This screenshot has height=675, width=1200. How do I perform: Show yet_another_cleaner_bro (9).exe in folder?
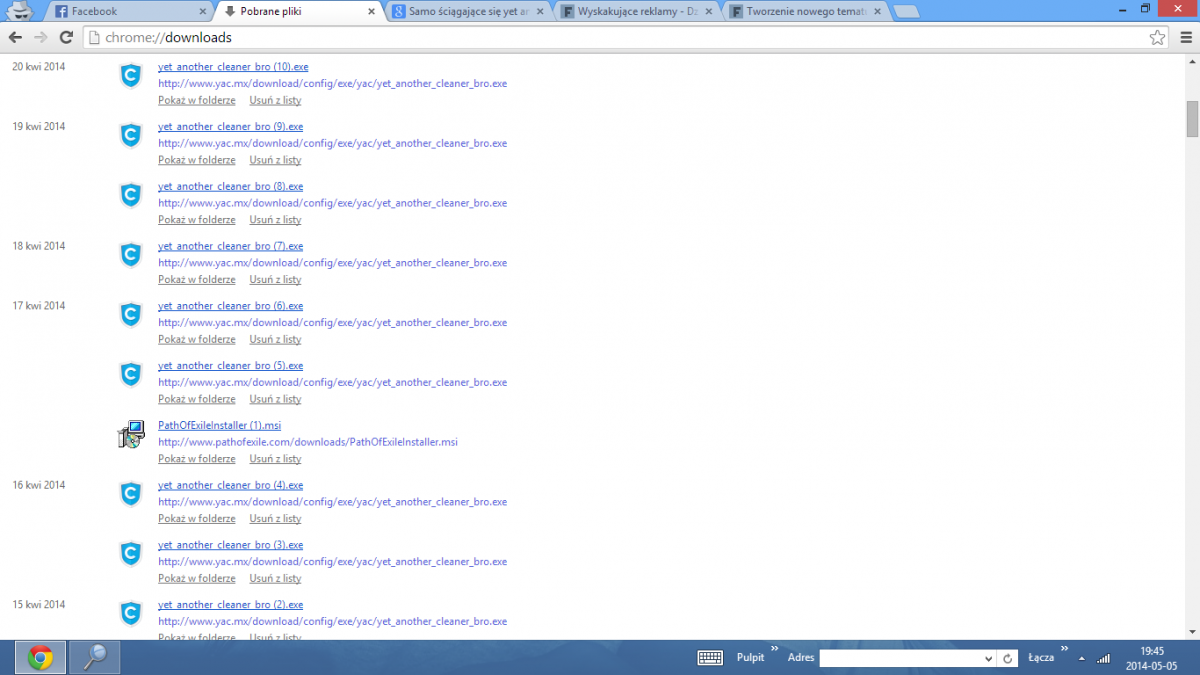pos(197,160)
